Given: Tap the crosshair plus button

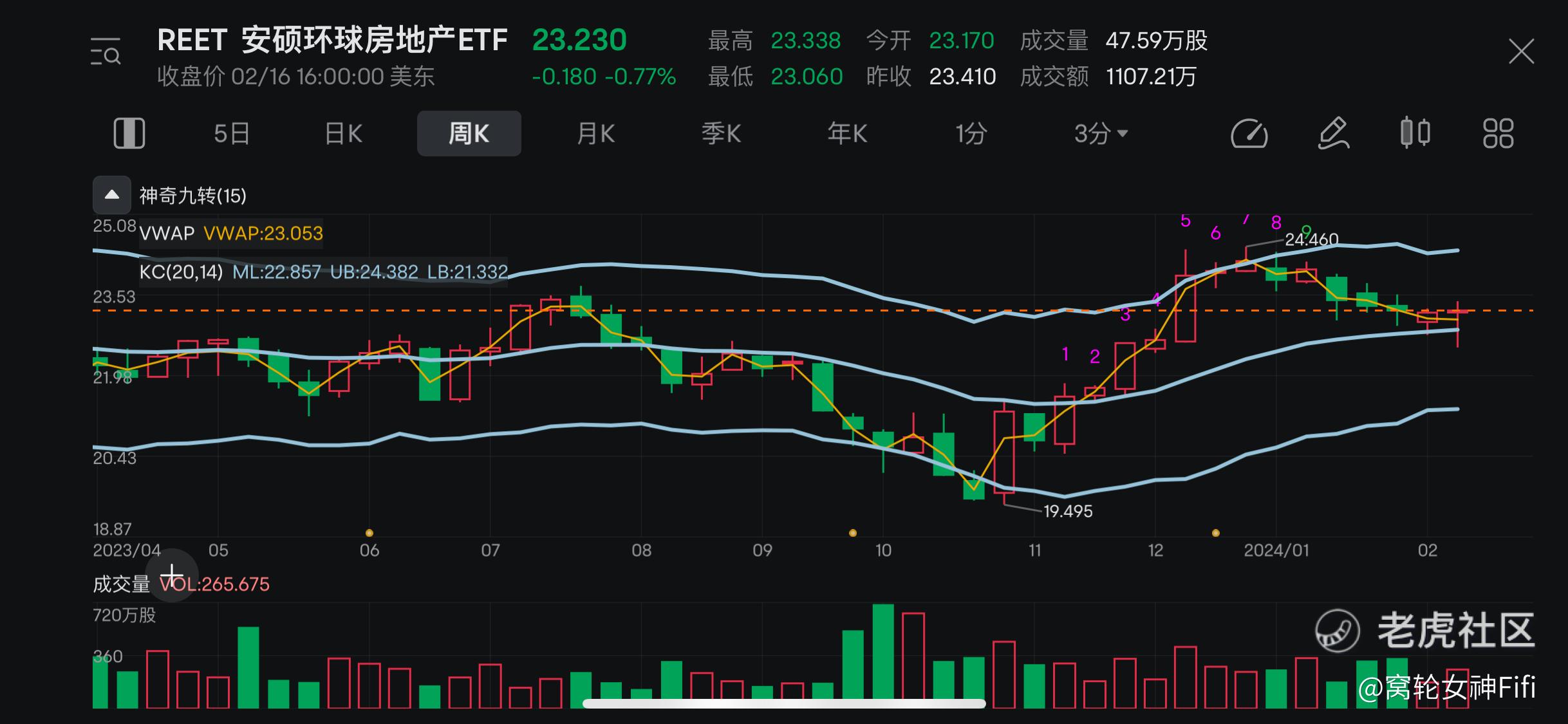Looking at the screenshot, I should [x=171, y=575].
